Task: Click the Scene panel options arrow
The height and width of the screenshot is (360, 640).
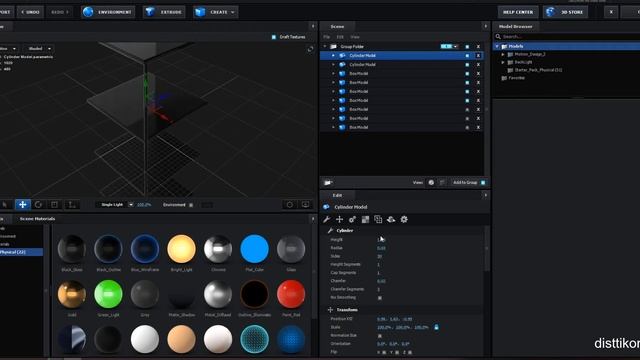Action: (485, 26)
